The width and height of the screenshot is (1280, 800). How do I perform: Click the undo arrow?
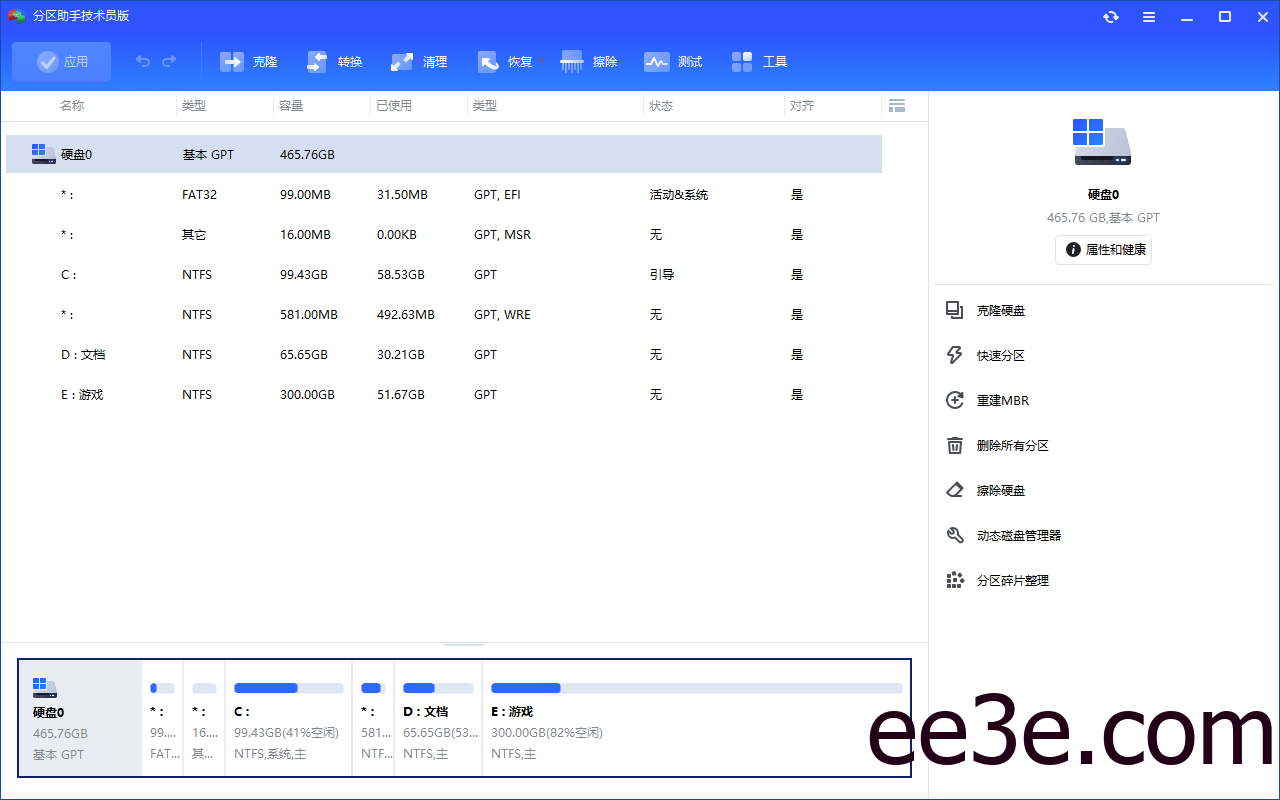click(142, 61)
